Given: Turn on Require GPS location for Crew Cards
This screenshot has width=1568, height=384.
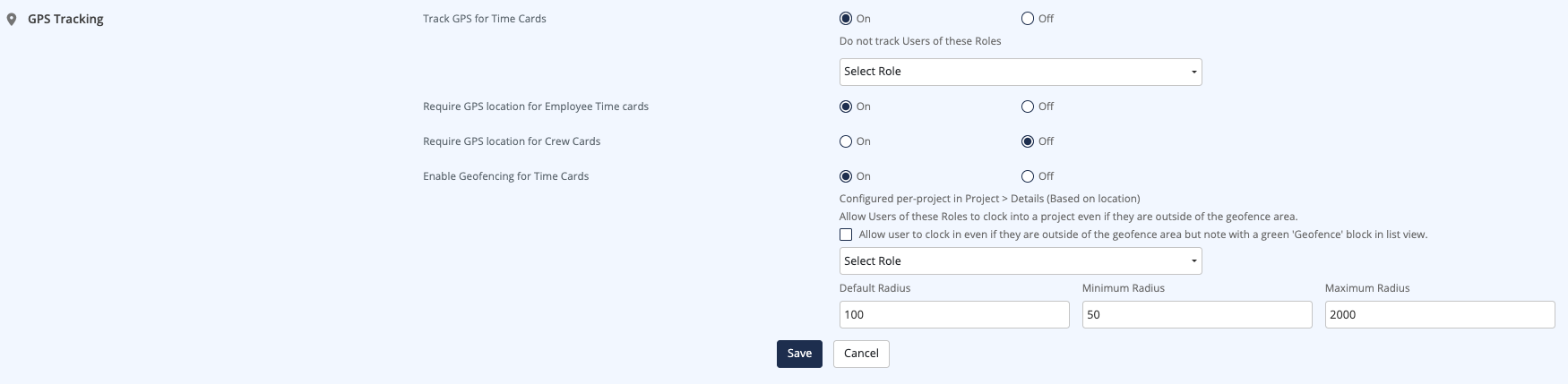Looking at the screenshot, I should [846, 141].
